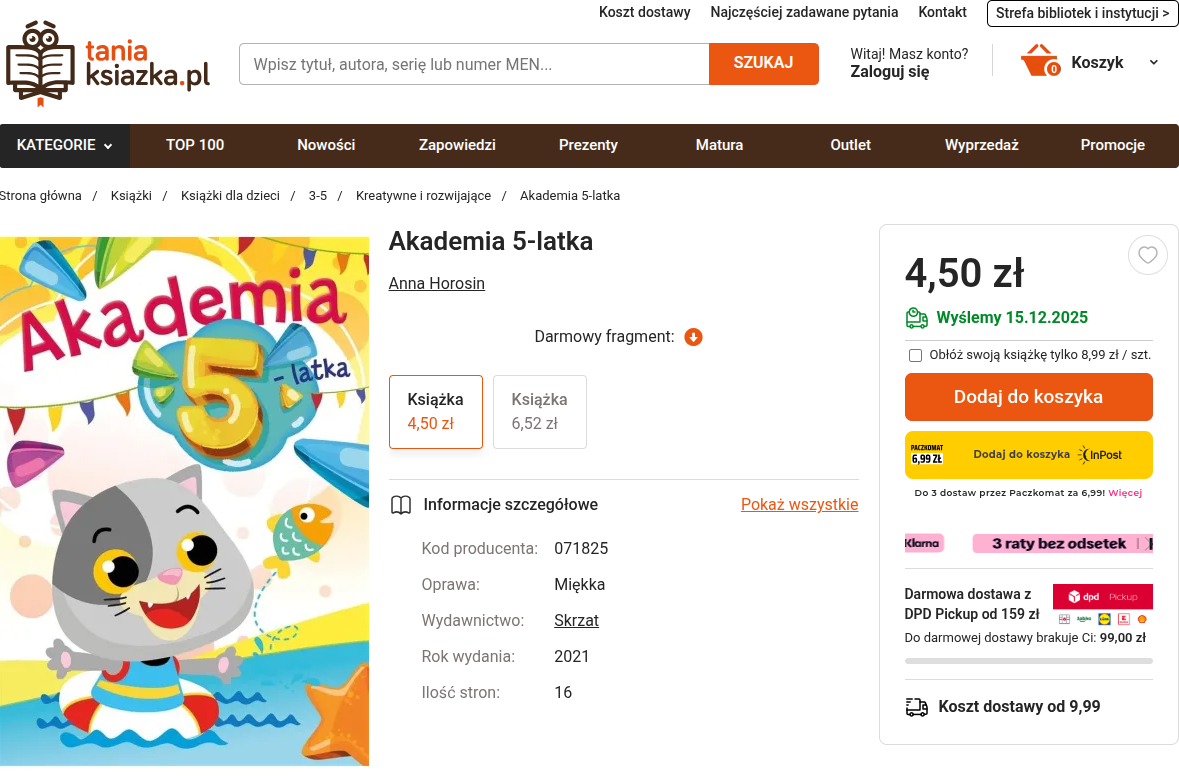The image size is (1179, 784).
Task: Click the Klarna installments banner
Action: click(x=1028, y=543)
